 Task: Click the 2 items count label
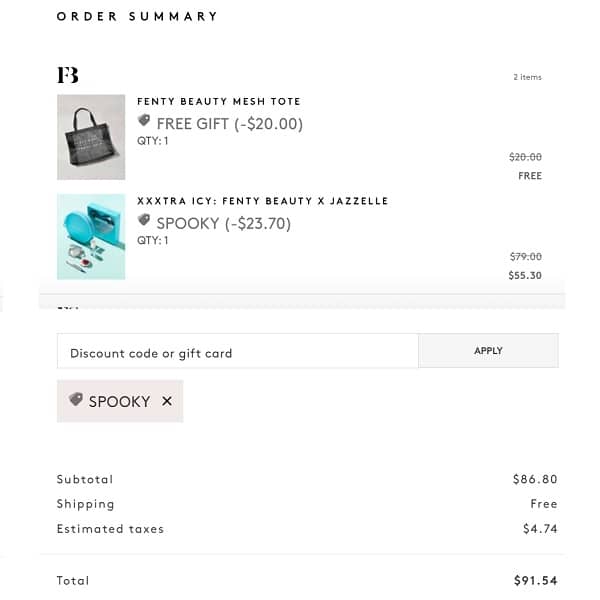click(527, 77)
